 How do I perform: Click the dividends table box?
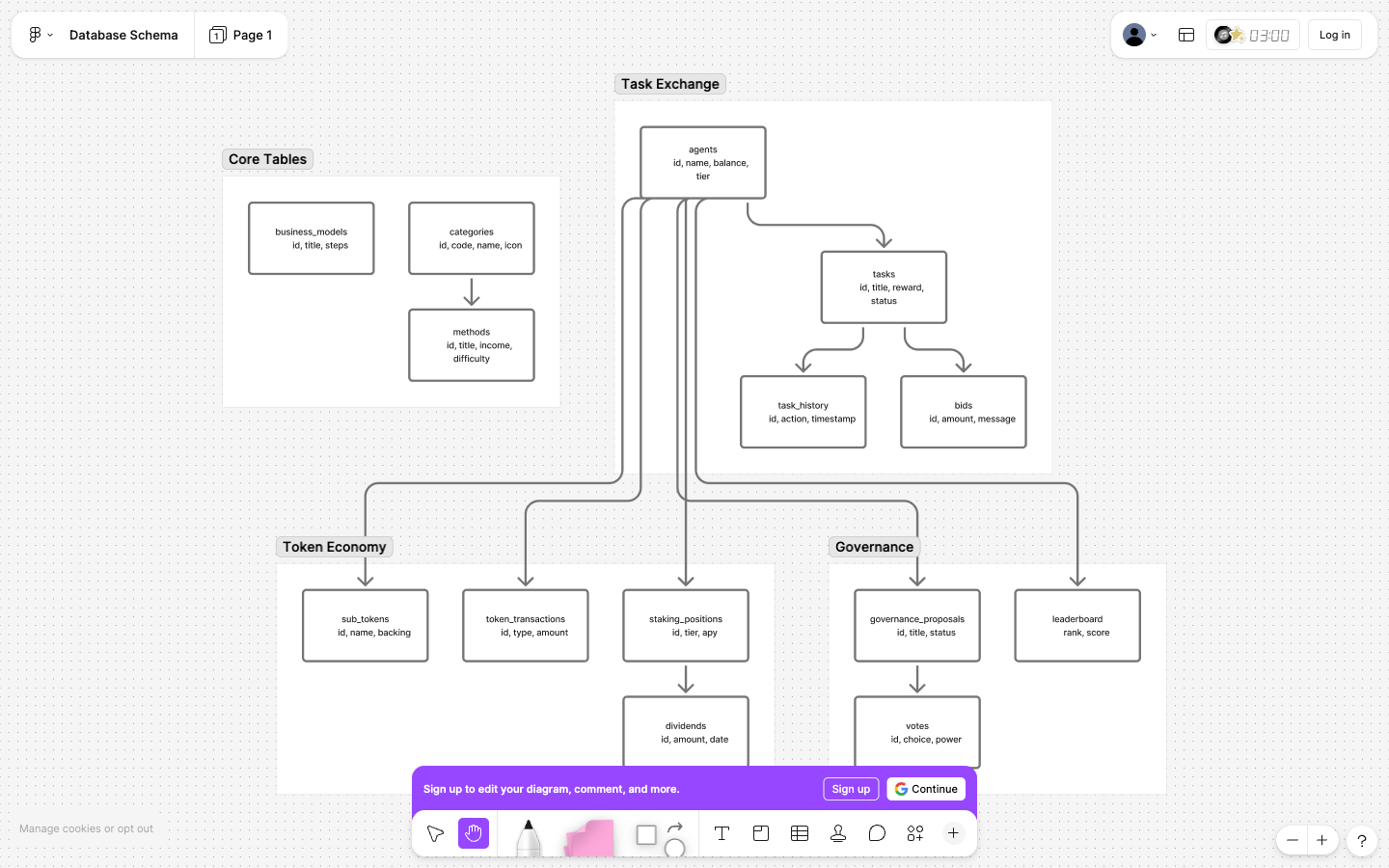(686, 732)
